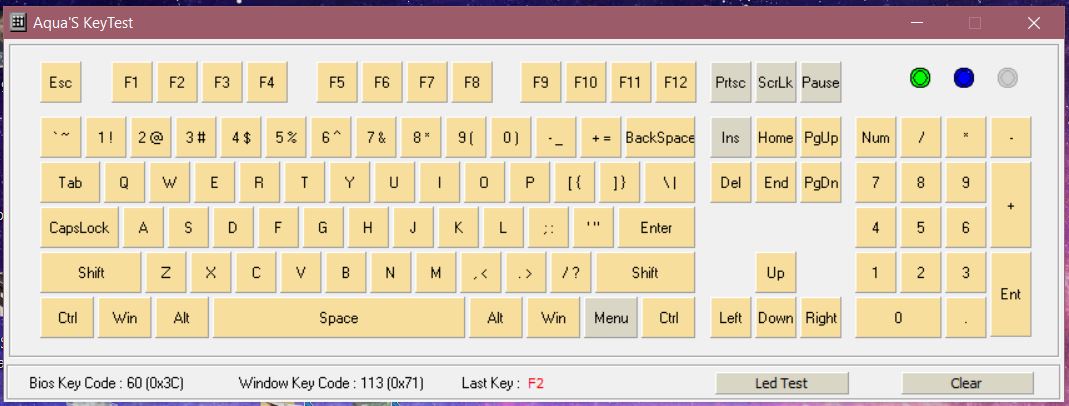Select the F1 key button
The image size is (1069, 406).
pos(132,82)
